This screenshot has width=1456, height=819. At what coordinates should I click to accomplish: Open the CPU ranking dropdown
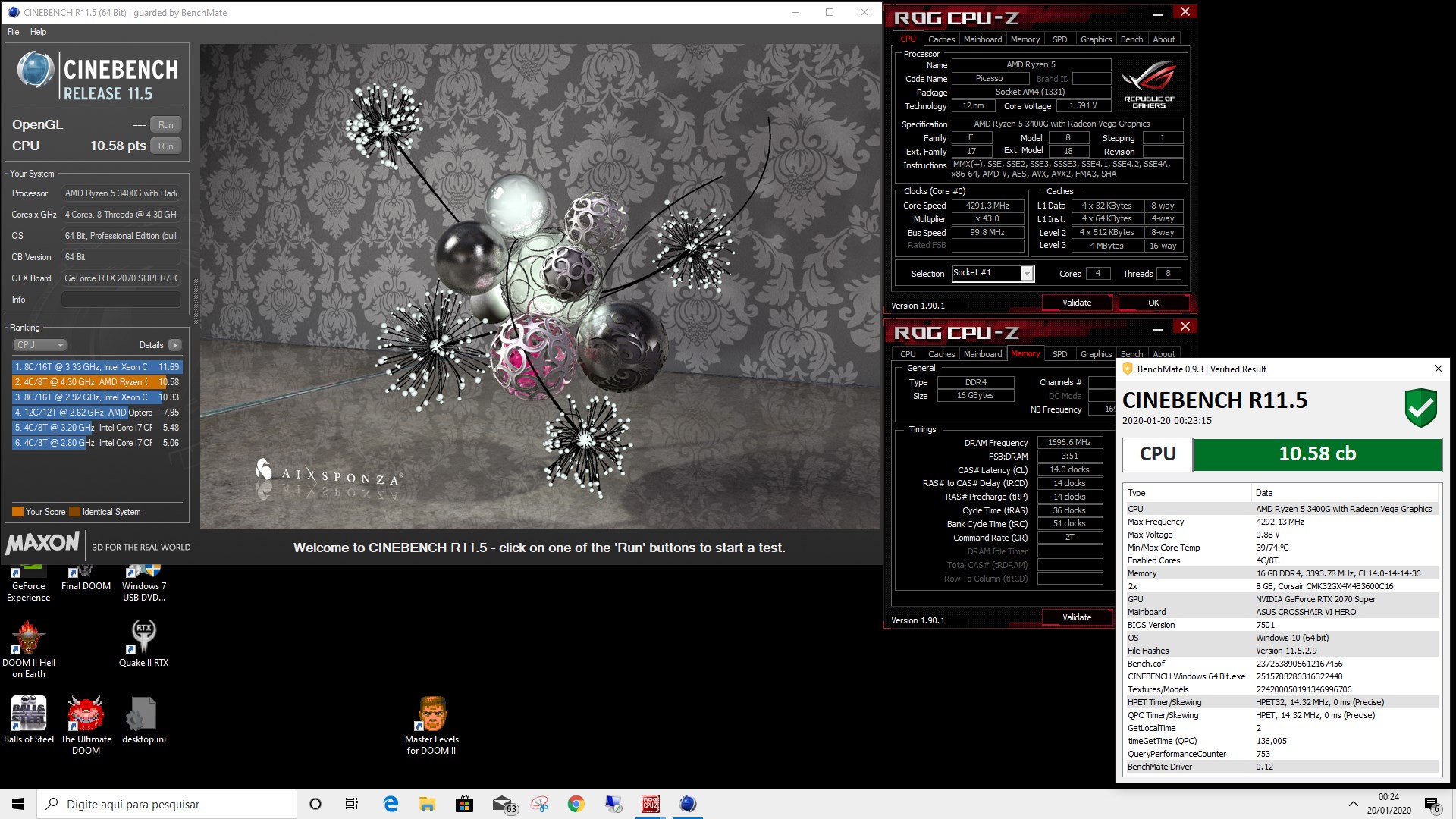coord(39,344)
